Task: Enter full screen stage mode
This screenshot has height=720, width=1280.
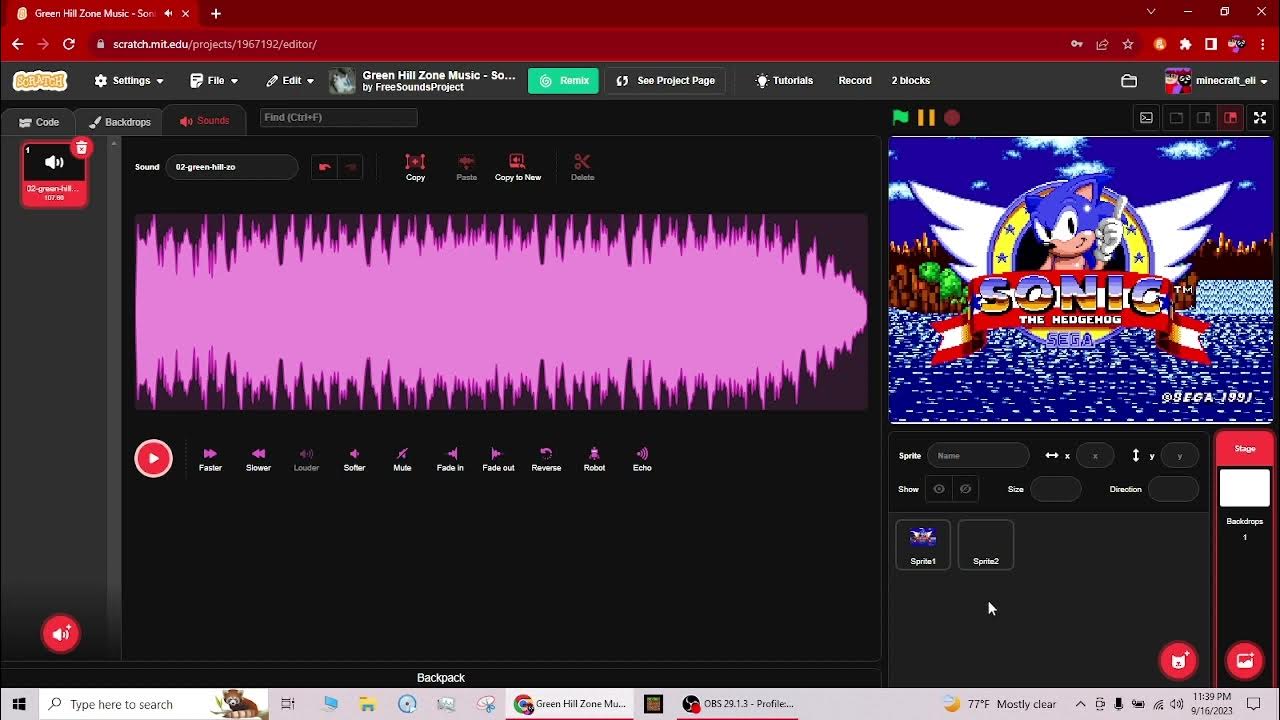Action: tap(1260, 117)
